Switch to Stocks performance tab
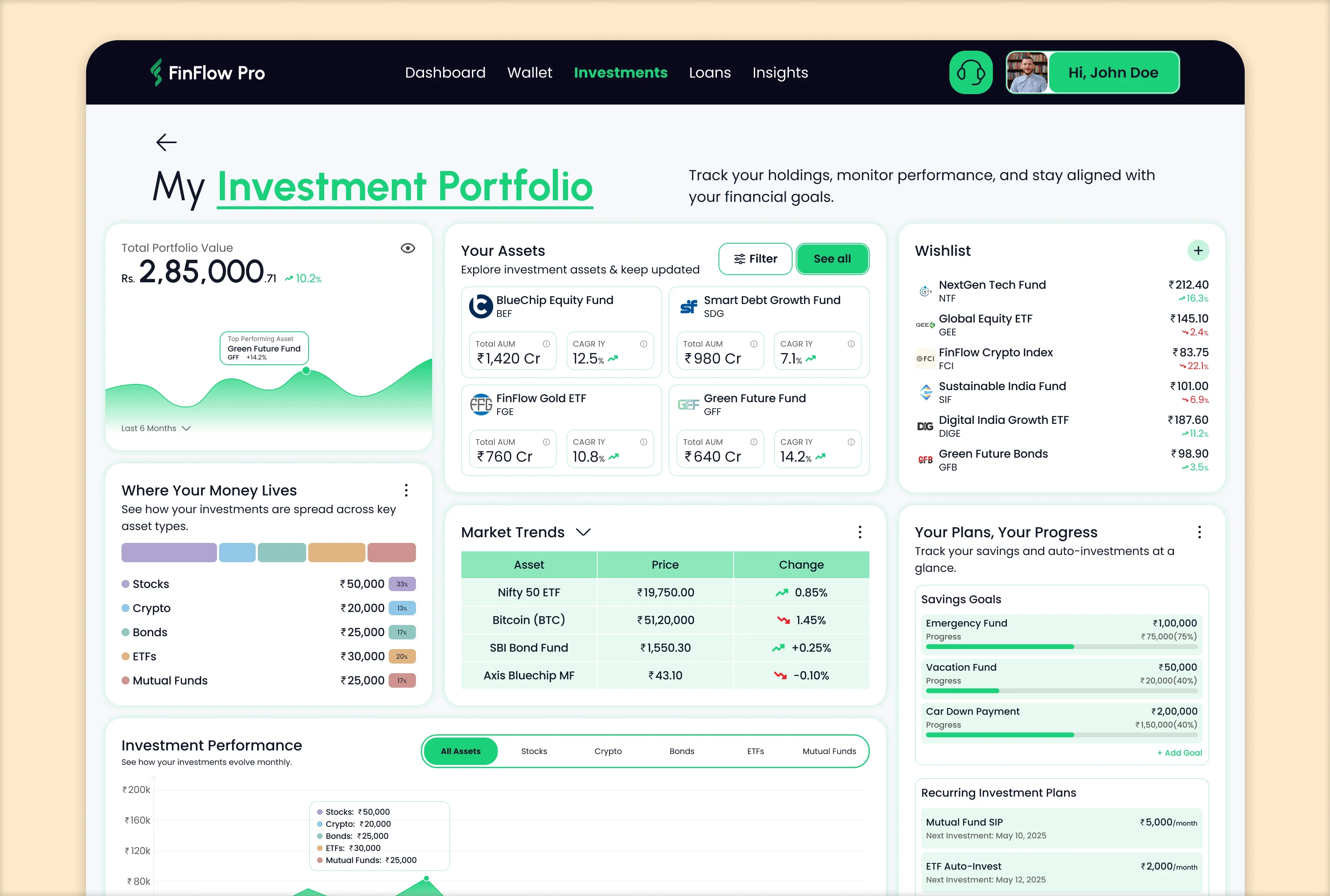Image resolution: width=1330 pixels, height=896 pixels. tap(534, 752)
